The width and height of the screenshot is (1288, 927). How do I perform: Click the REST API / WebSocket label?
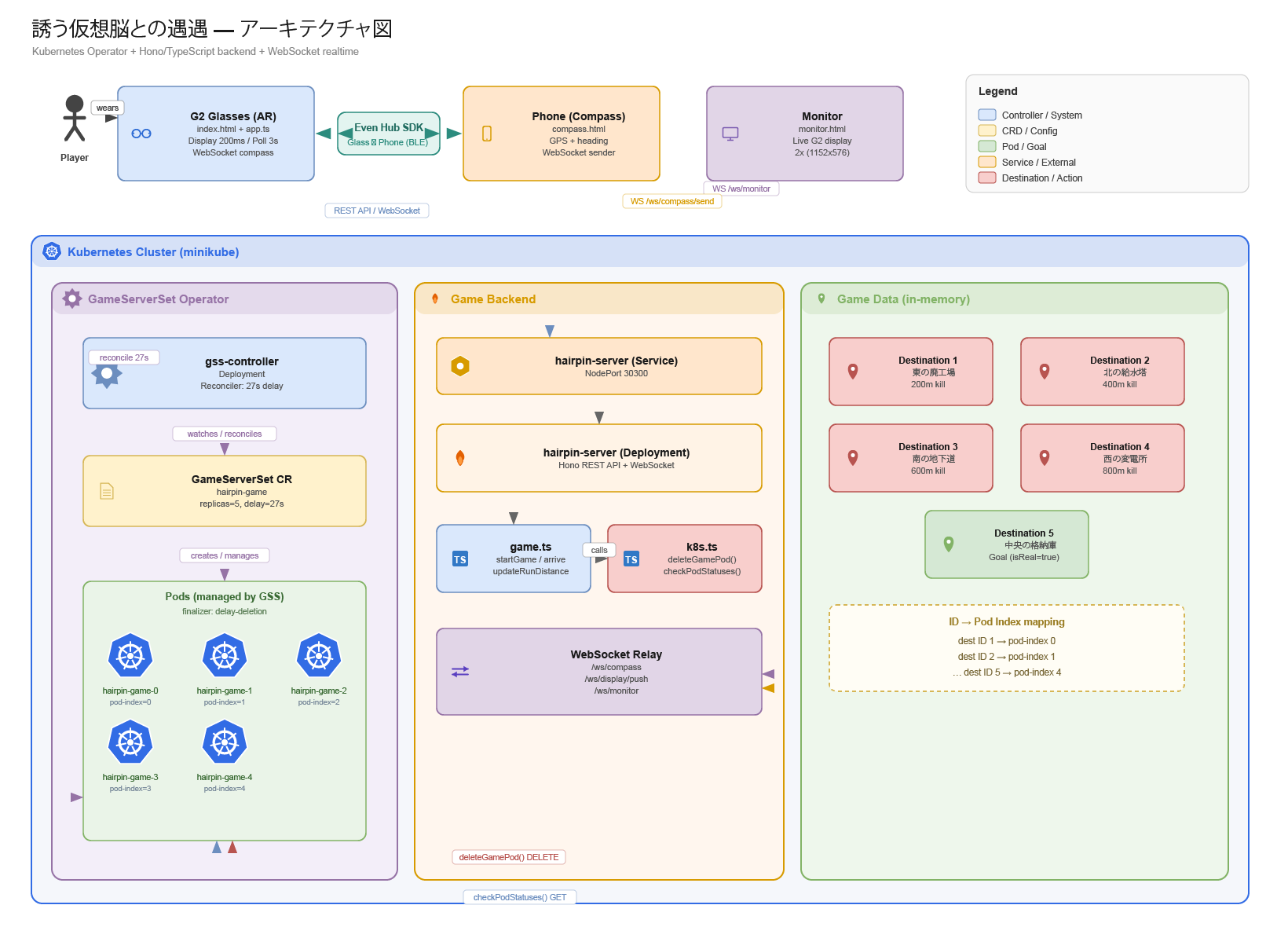pos(377,211)
